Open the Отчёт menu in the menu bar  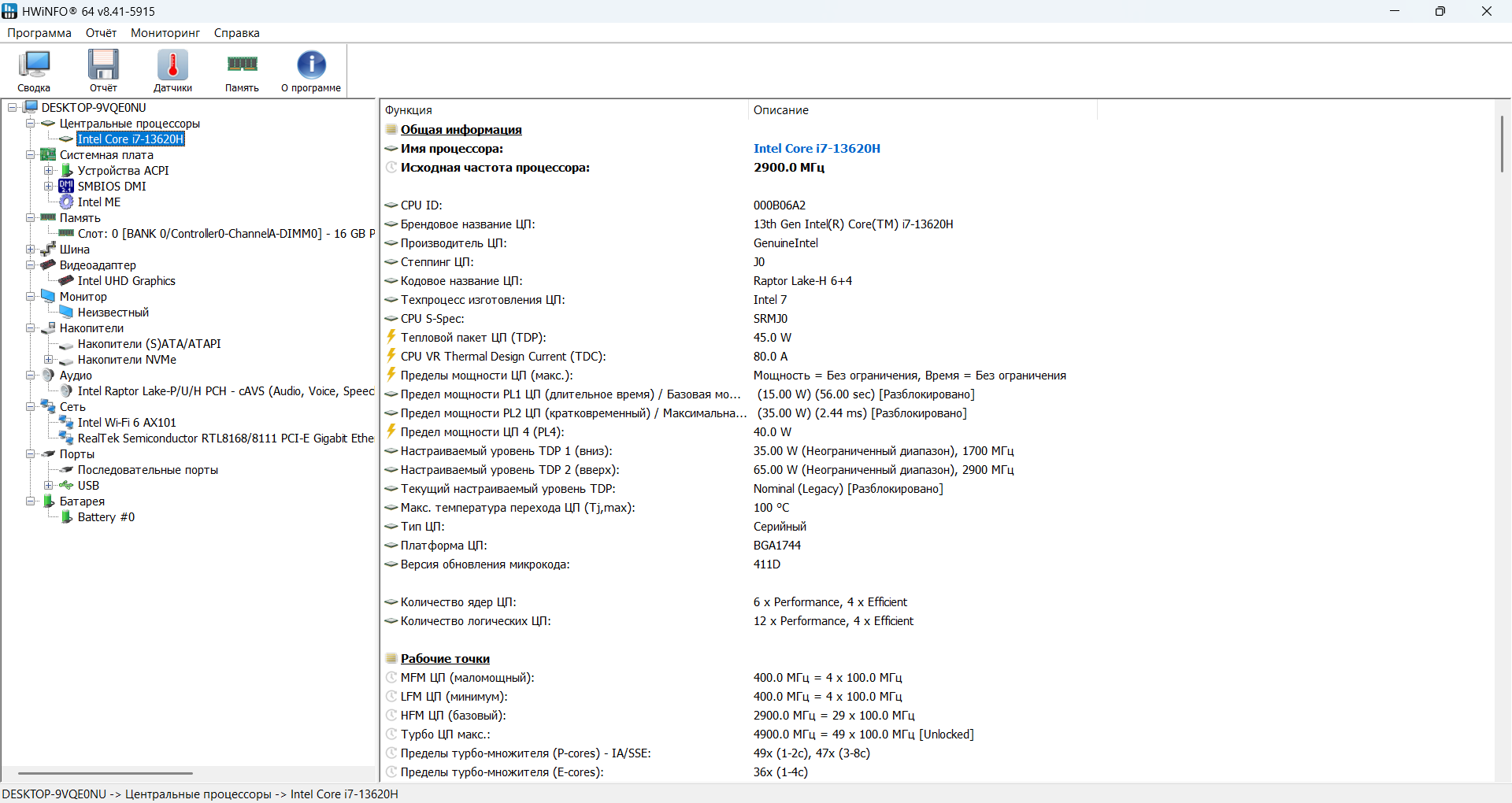pyautogui.click(x=101, y=33)
